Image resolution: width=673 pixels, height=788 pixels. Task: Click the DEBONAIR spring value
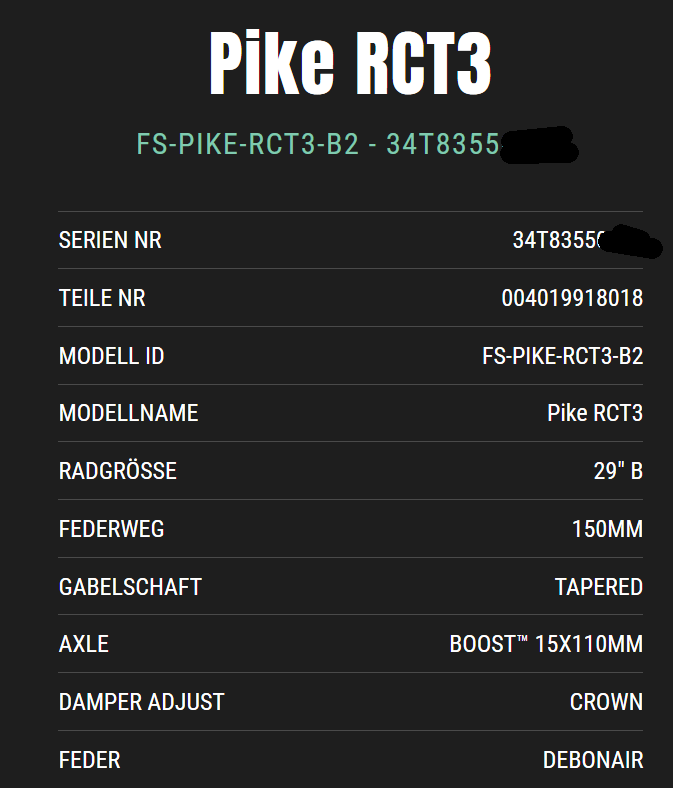593,760
